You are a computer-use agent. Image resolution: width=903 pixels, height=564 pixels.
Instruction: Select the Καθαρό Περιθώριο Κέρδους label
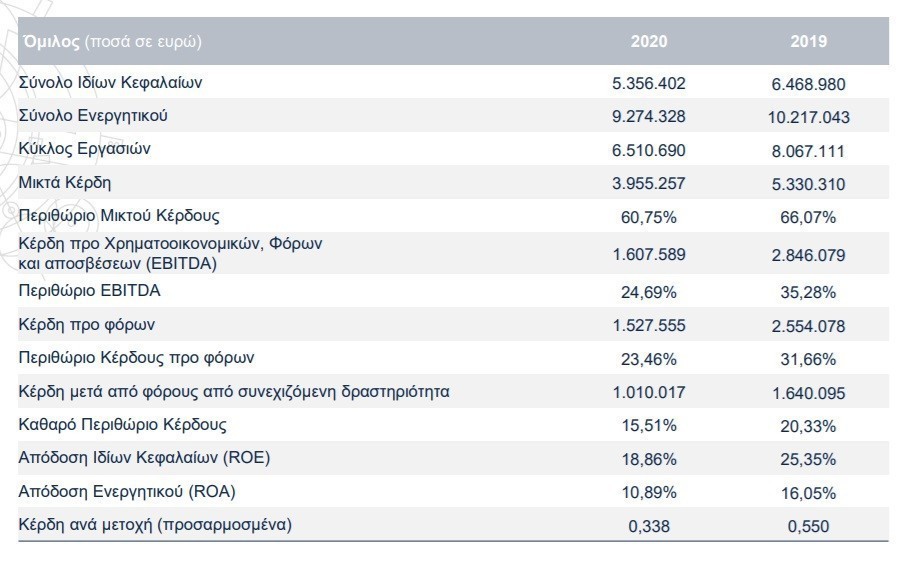pyautogui.click(x=122, y=425)
